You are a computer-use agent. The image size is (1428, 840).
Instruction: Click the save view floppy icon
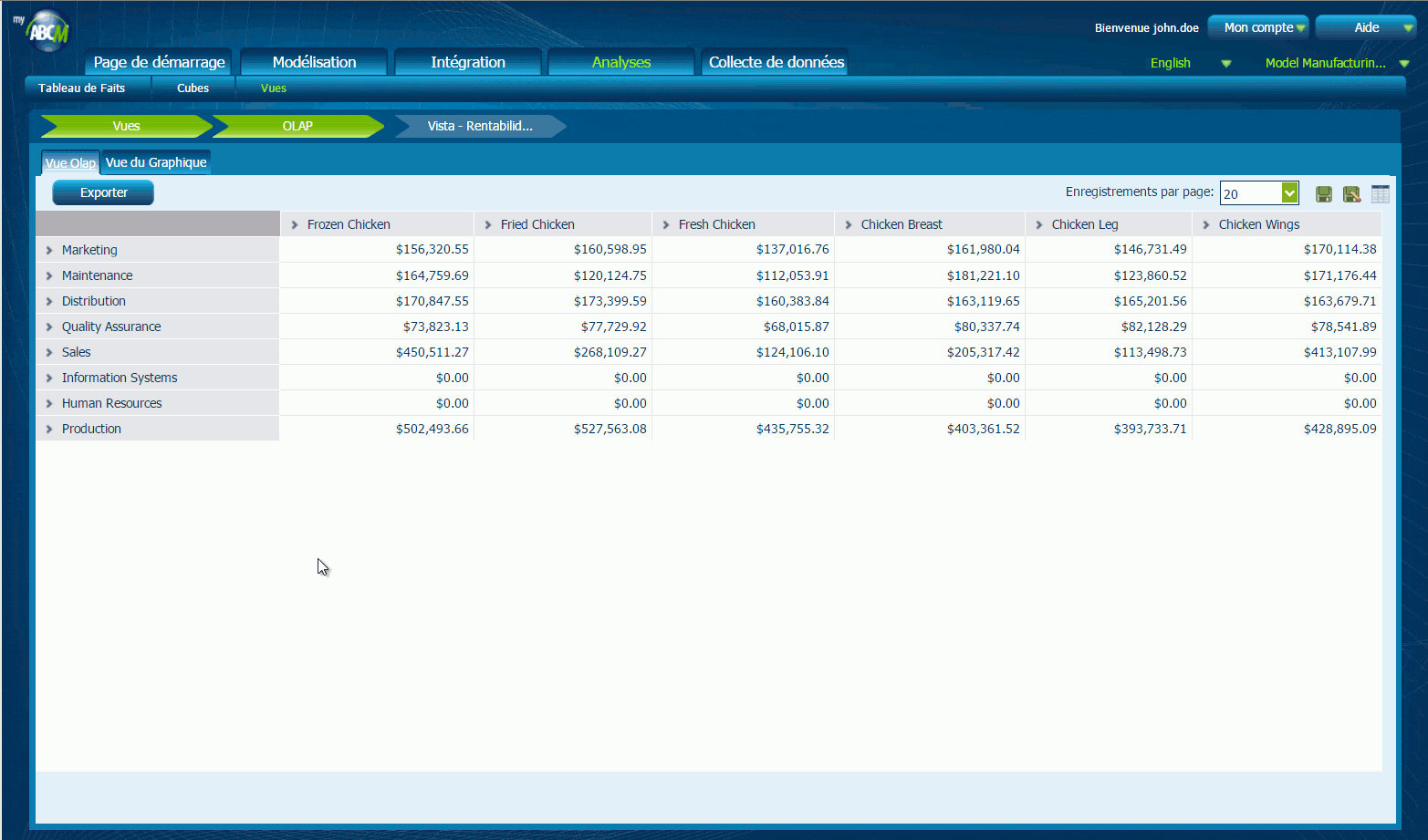1323,193
